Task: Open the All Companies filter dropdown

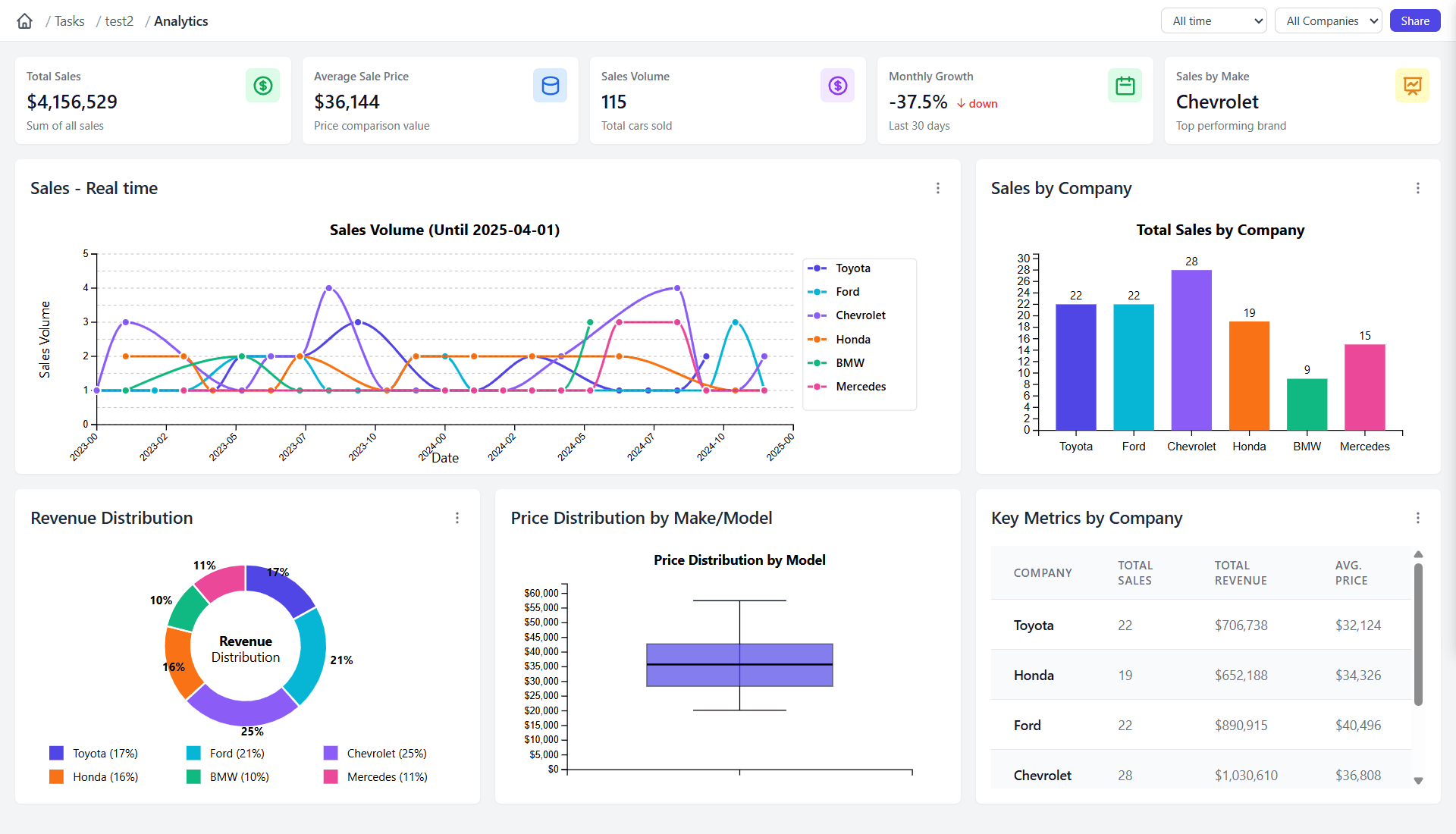Action: coord(1329,21)
